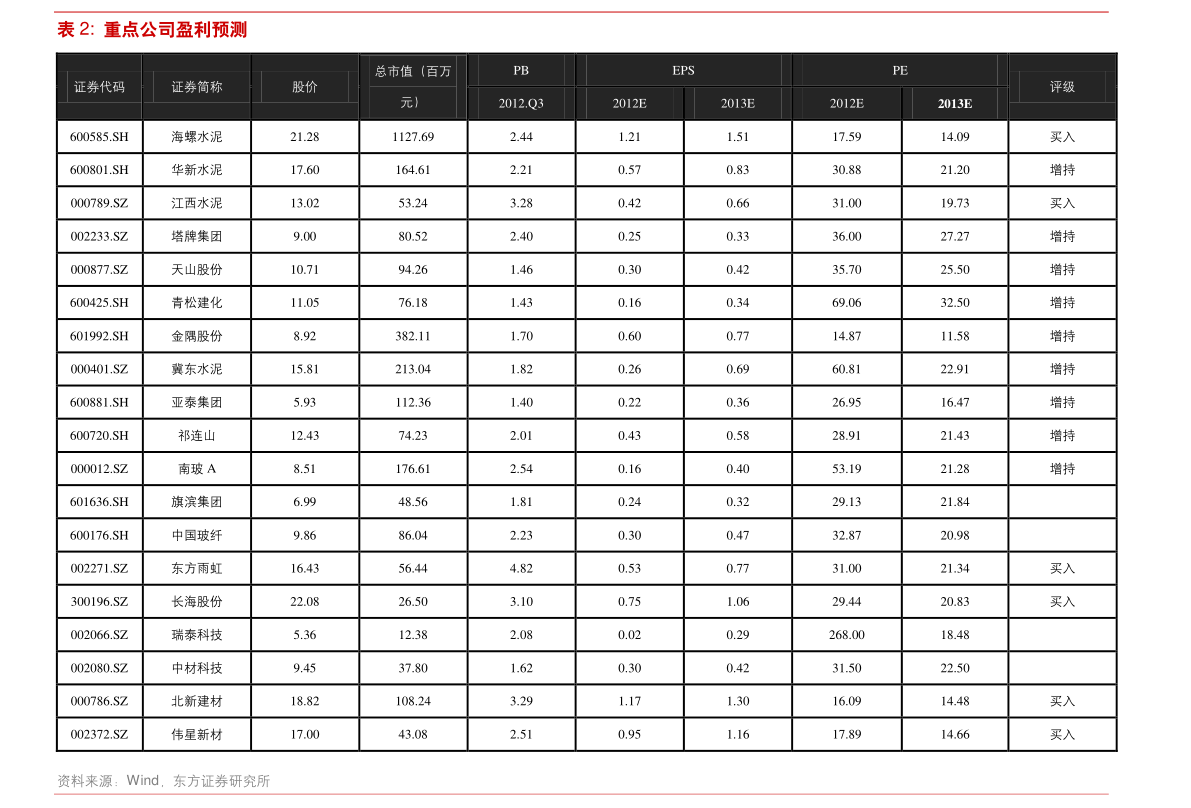
Task: Click the 证券代码 column header
Action: [99, 87]
